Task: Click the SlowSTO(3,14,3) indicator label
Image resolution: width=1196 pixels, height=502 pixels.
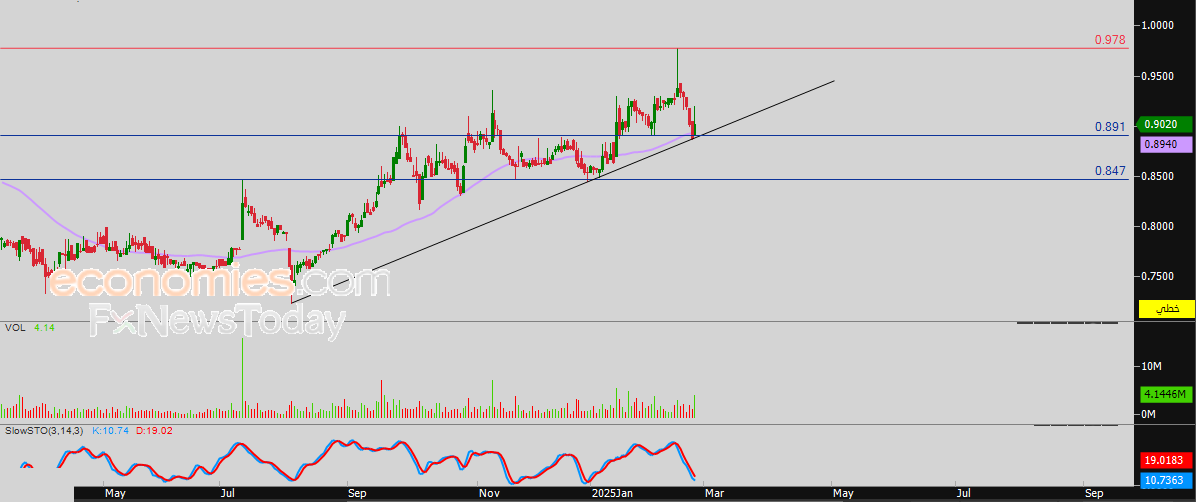Action: [45, 432]
